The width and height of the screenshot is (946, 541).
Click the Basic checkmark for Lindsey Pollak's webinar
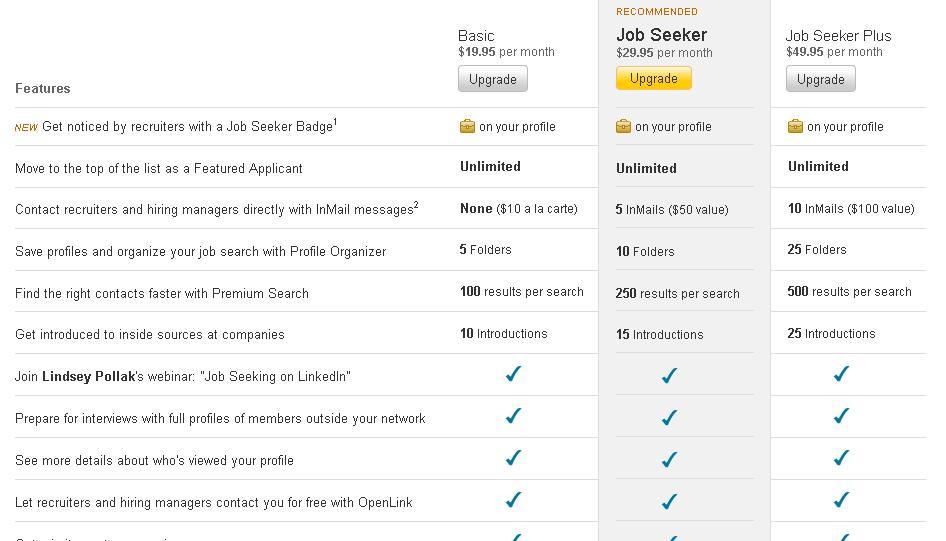click(513, 374)
